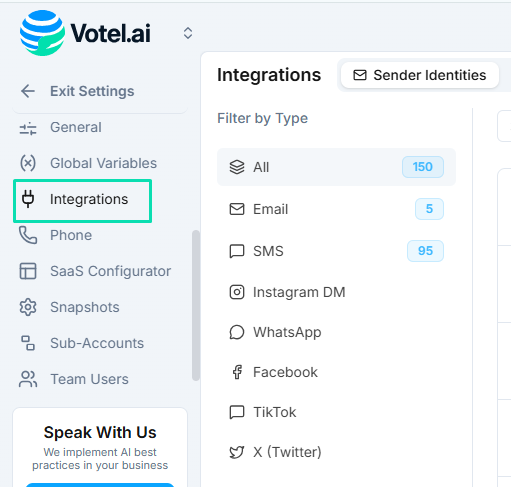
Task: Click the Instagram camera icon
Action: tap(237, 292)
